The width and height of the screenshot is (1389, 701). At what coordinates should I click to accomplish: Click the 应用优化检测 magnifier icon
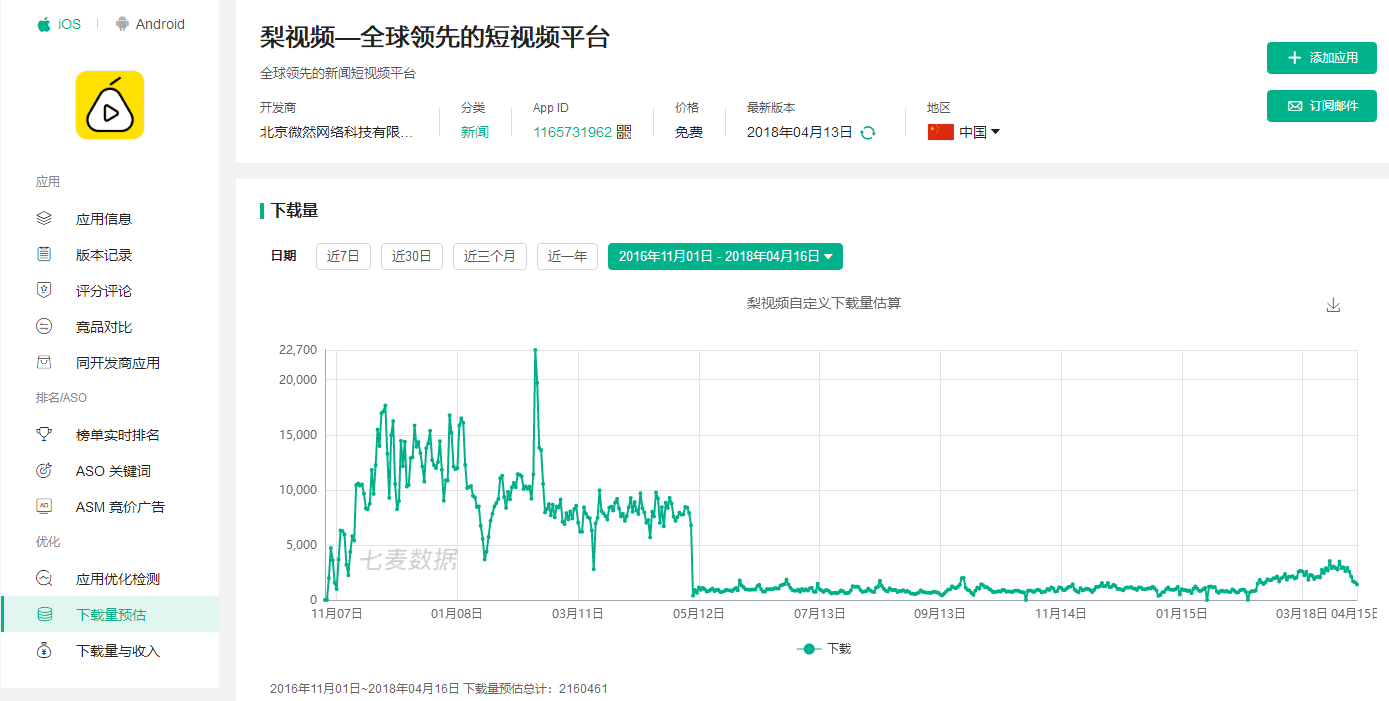(44, 578)
